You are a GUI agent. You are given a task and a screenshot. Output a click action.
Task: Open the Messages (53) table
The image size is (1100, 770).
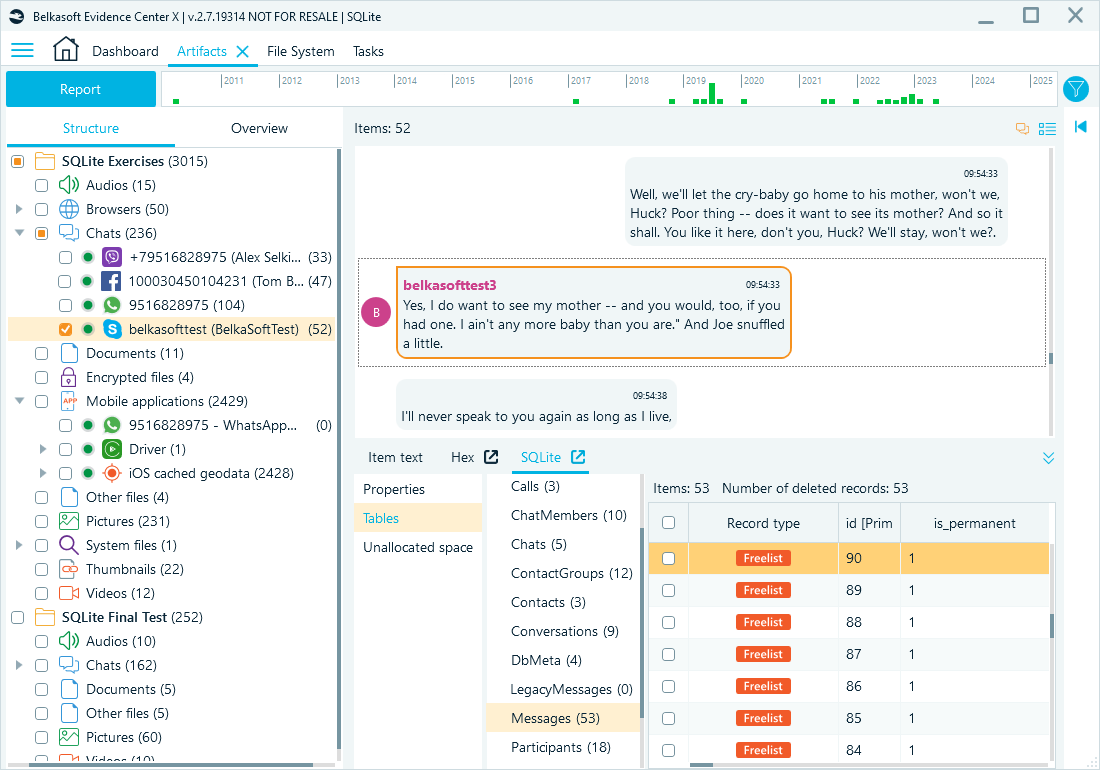[563, 718]
